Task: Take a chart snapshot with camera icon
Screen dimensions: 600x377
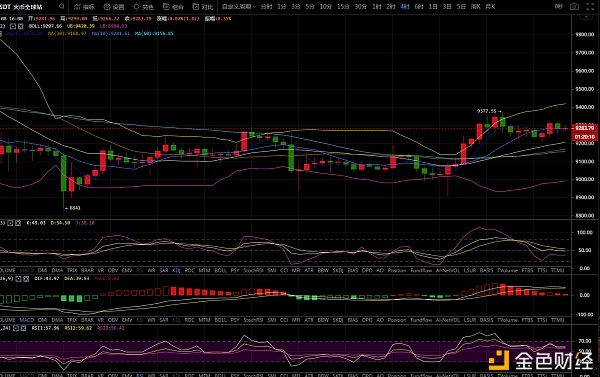Action: coord(574,7)
